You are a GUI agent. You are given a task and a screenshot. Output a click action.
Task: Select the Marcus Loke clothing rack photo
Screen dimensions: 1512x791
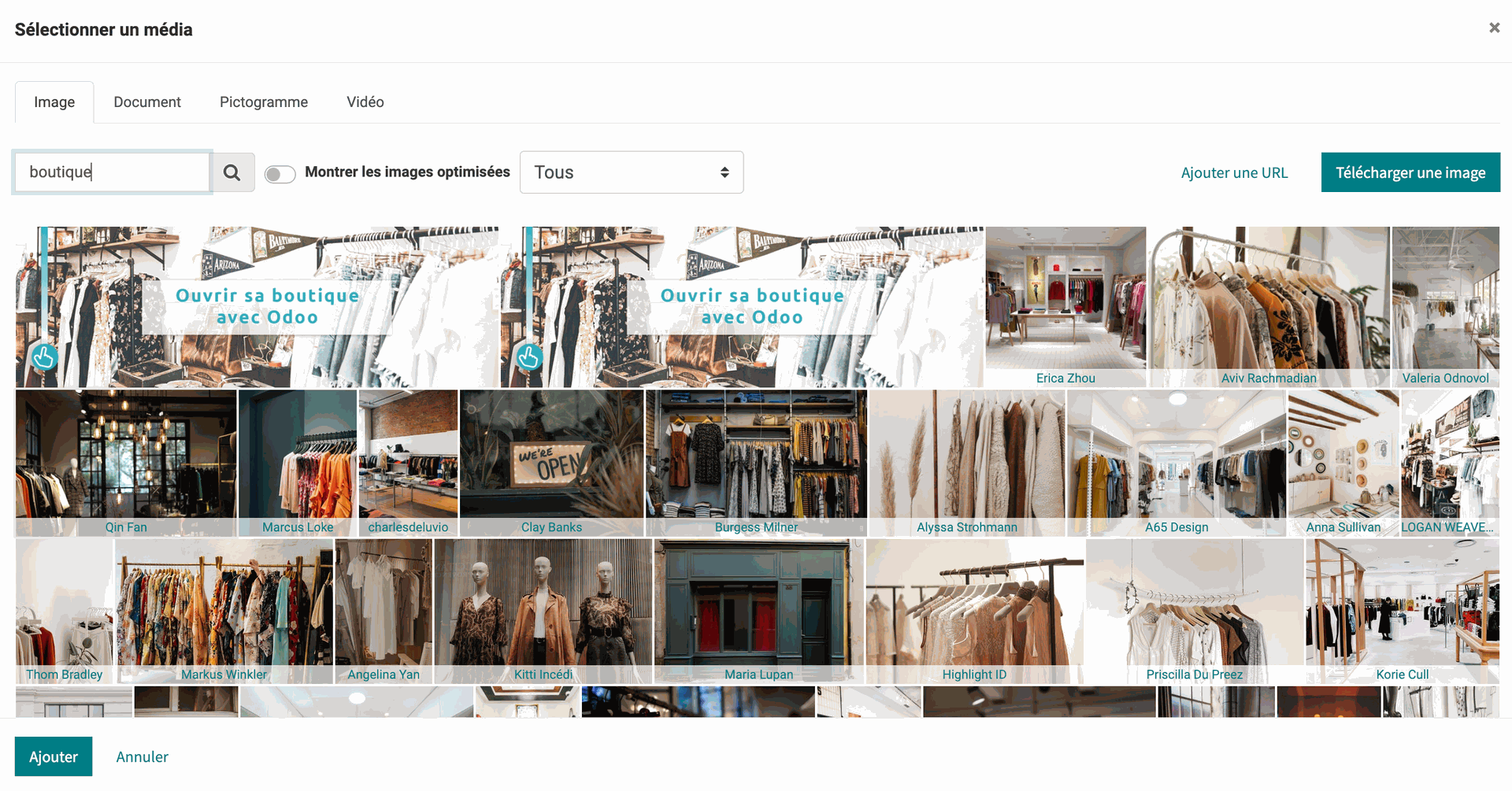[297, 456]
